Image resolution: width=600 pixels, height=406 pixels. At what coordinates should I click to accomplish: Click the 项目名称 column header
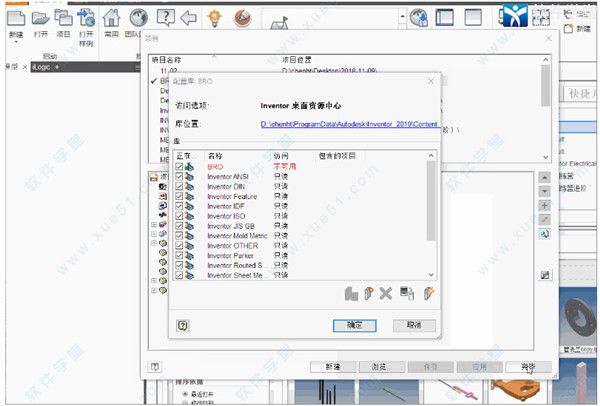(x=166, y=60)
